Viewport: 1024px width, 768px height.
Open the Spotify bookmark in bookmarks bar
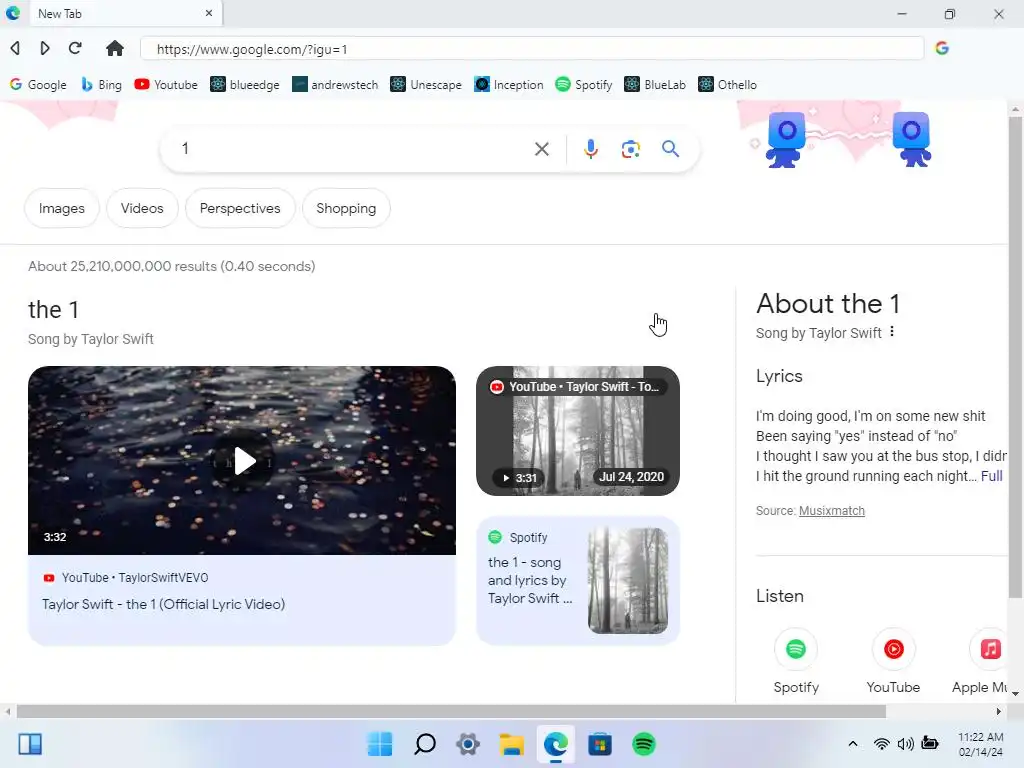pos(584,85)
